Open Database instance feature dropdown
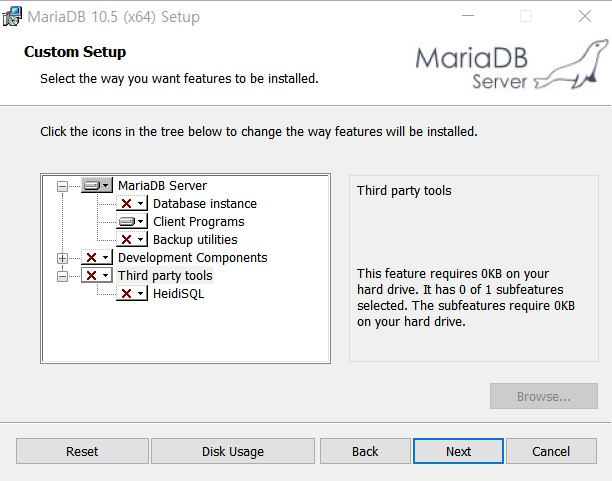 (x=132, y=203)
